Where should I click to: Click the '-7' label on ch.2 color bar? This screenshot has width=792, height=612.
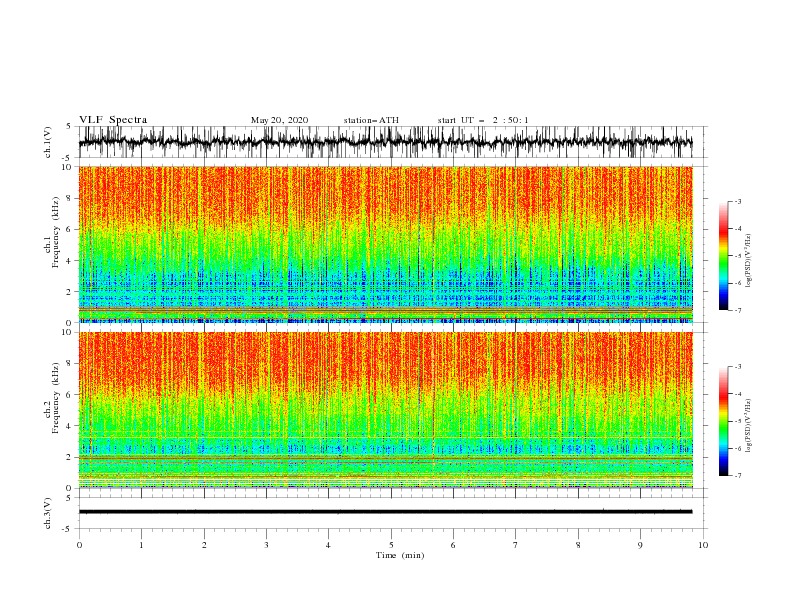pyautogui.click(x=738, y=476)
